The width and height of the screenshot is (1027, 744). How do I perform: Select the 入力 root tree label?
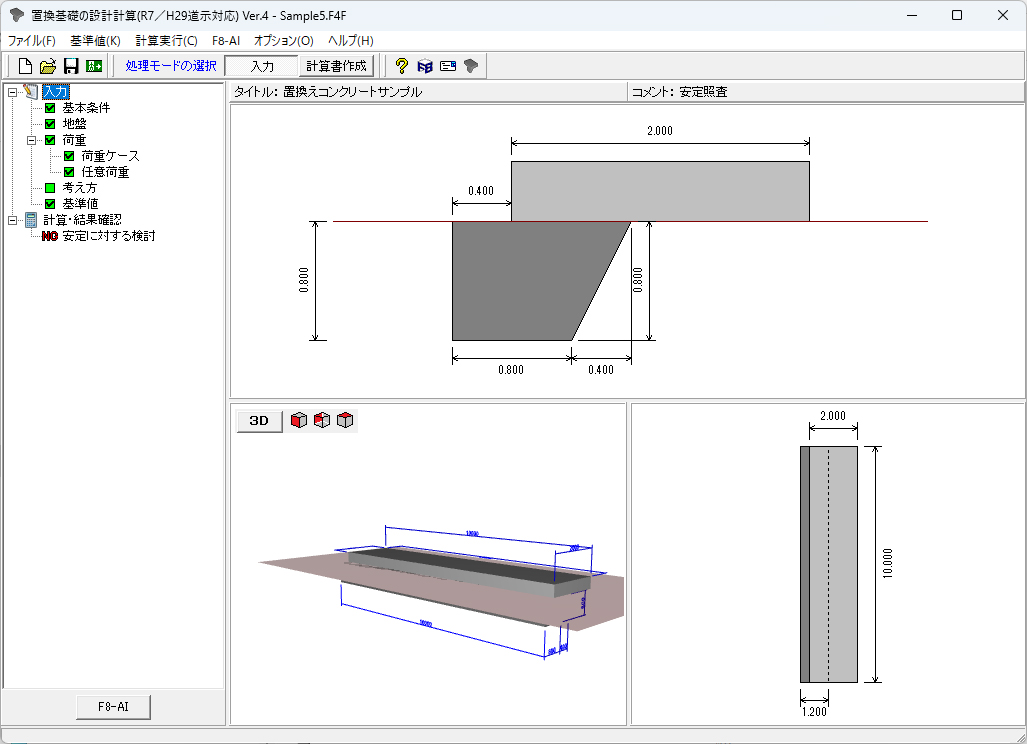56,92
